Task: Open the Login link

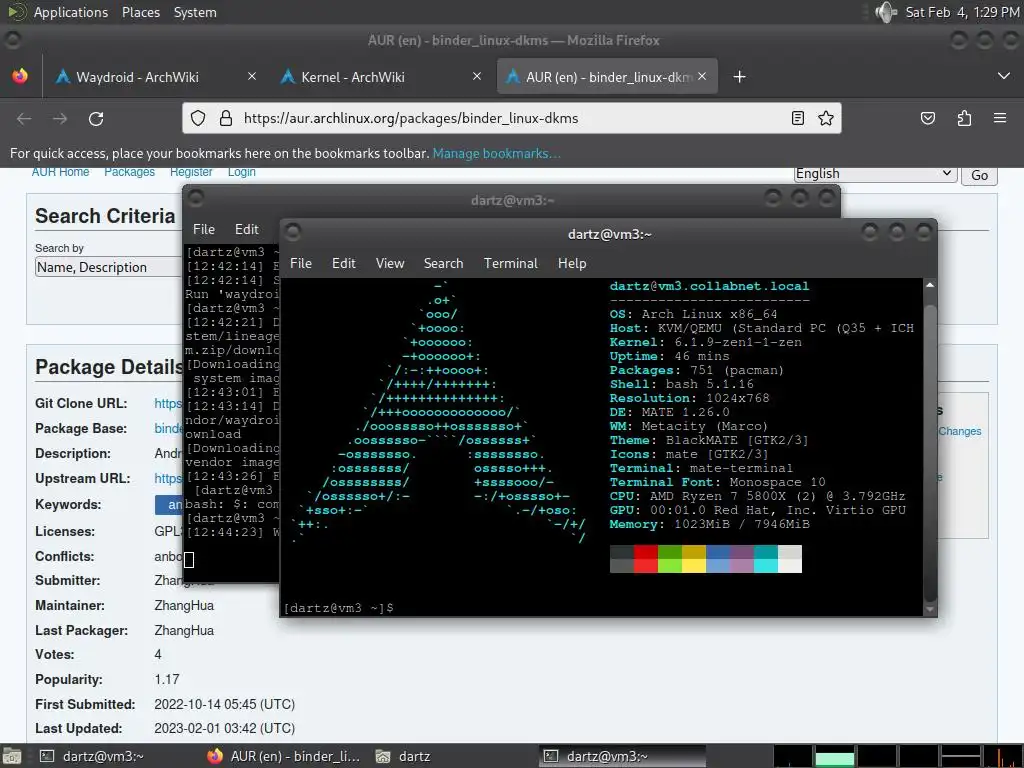Action: pyautogui.click(x=242, y=172)
